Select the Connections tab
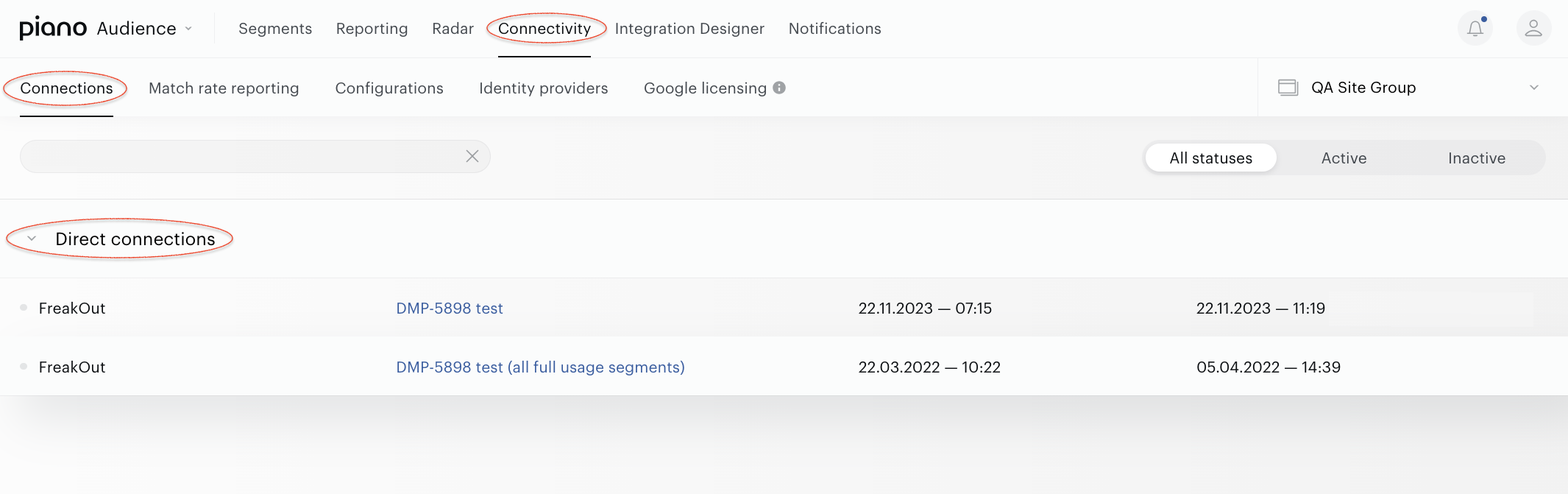1568x494 pixels. pos(66,88)
